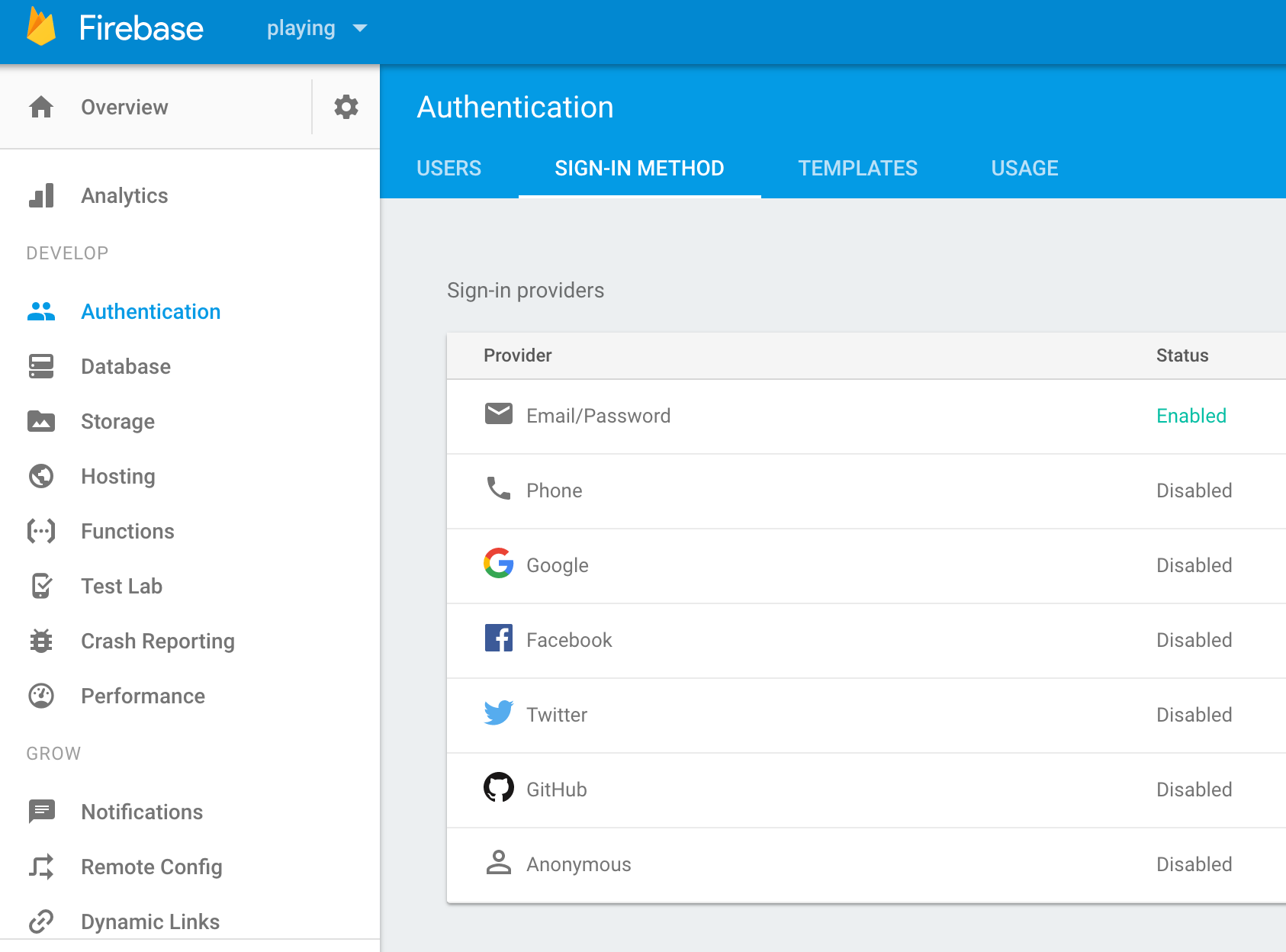
Task: Open the Hosting globe icon
Action: click(x=41, y=476)
